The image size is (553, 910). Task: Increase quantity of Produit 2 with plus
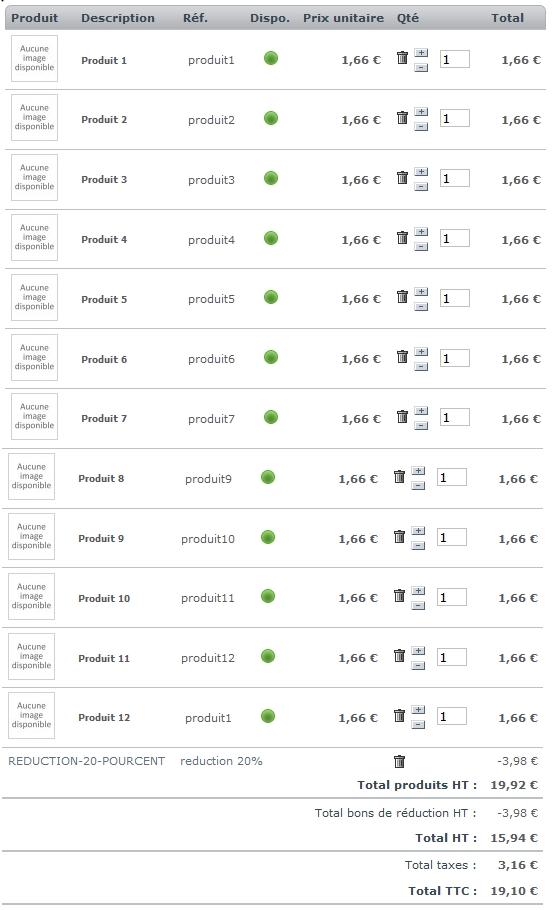422,111
